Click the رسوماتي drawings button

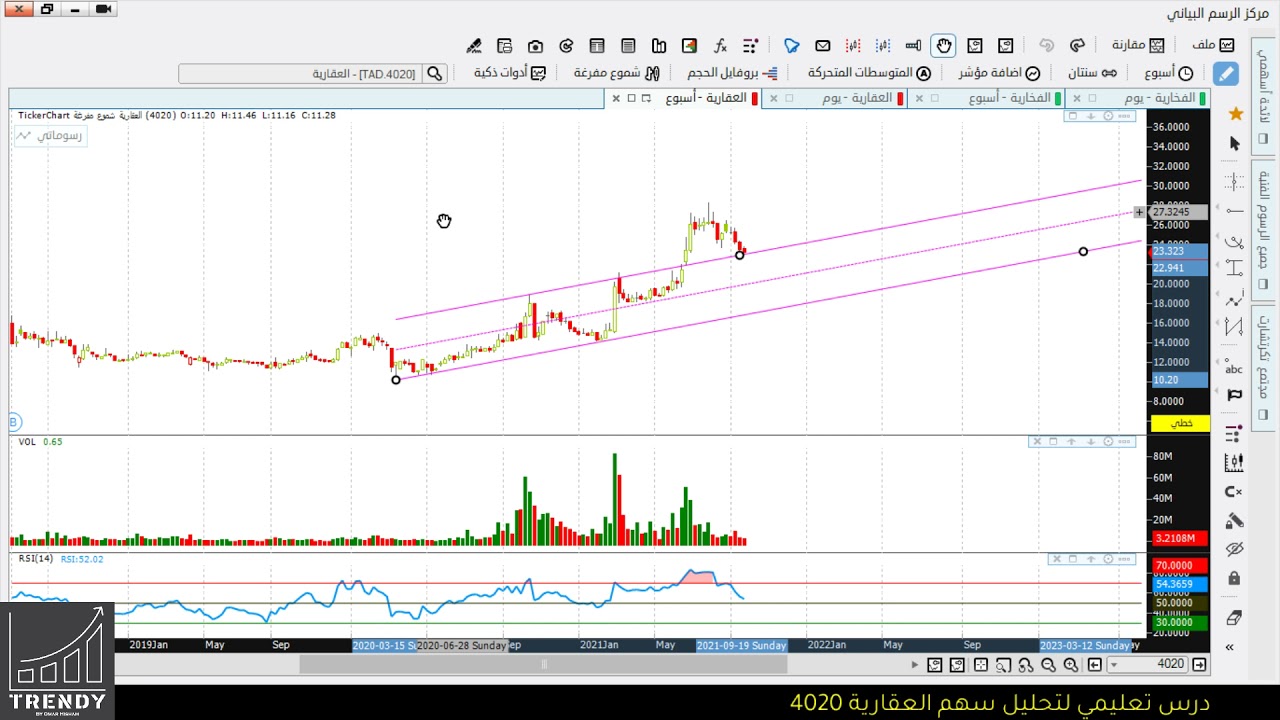pyautogui.click(x=50, y=135)
